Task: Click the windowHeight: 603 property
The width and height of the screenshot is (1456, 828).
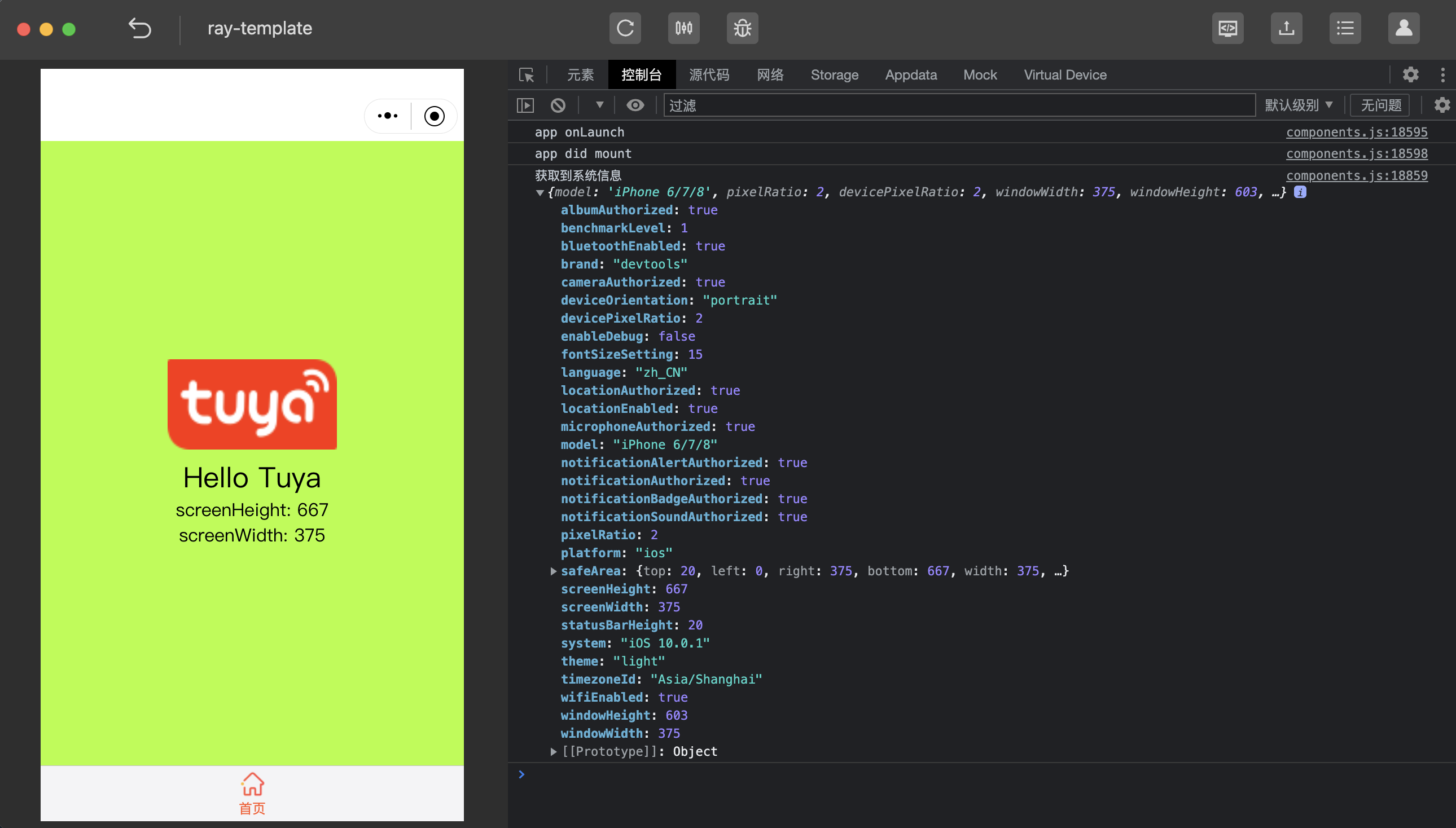Action: [624, 715]
